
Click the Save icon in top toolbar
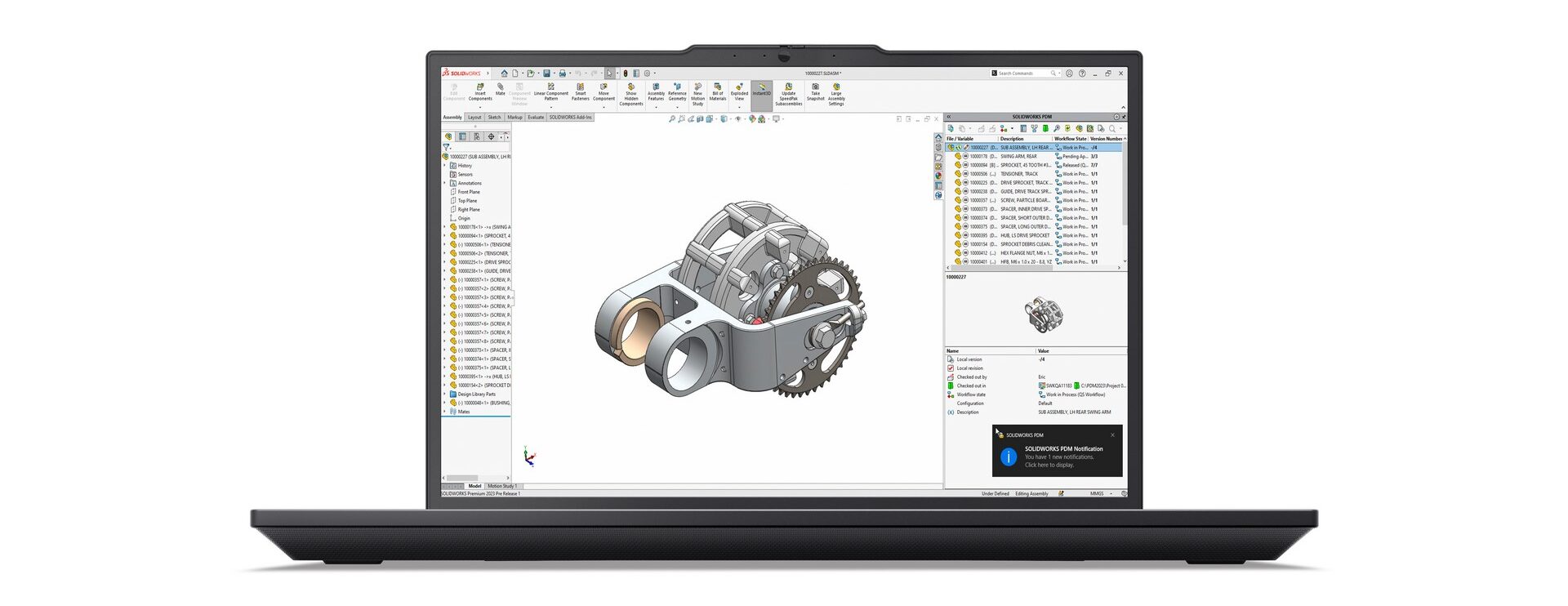tap(546, 74)
